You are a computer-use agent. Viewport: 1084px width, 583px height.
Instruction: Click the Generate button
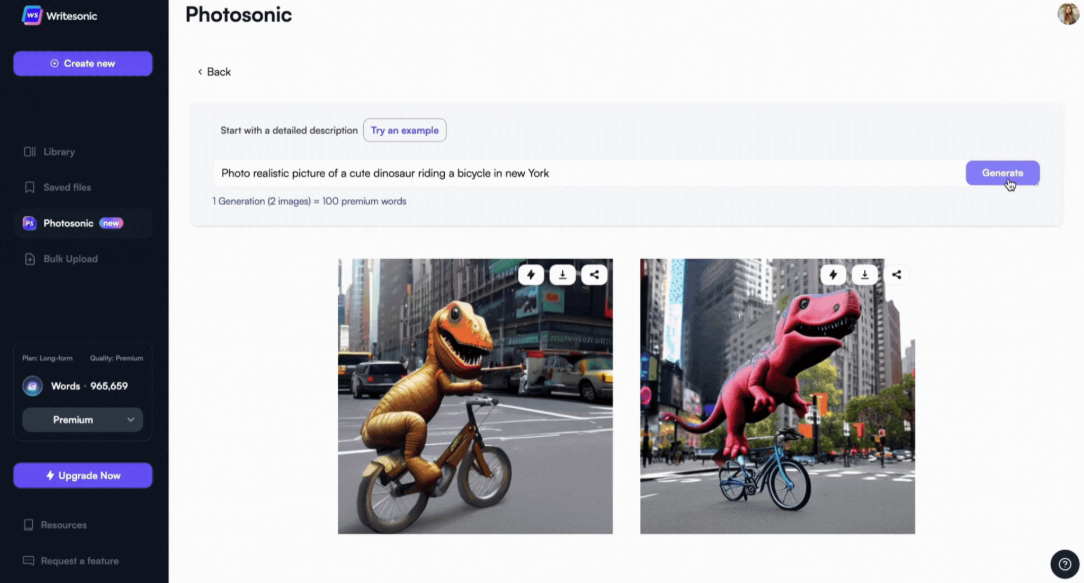click(1002, 173)
